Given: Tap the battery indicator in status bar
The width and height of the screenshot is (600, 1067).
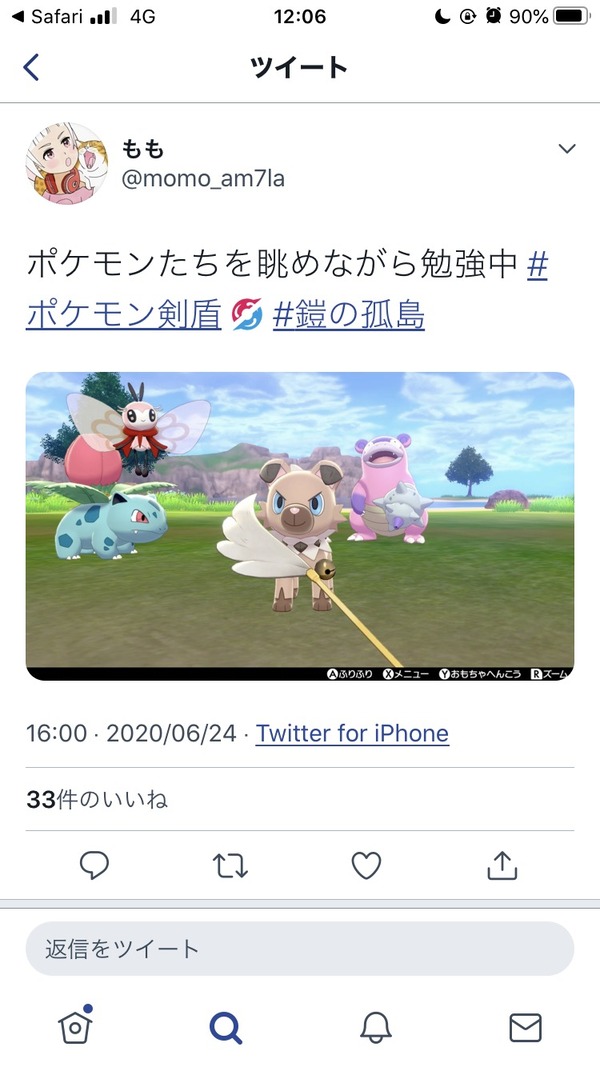Looking at the screenshot, I should (x=571, y=16).
